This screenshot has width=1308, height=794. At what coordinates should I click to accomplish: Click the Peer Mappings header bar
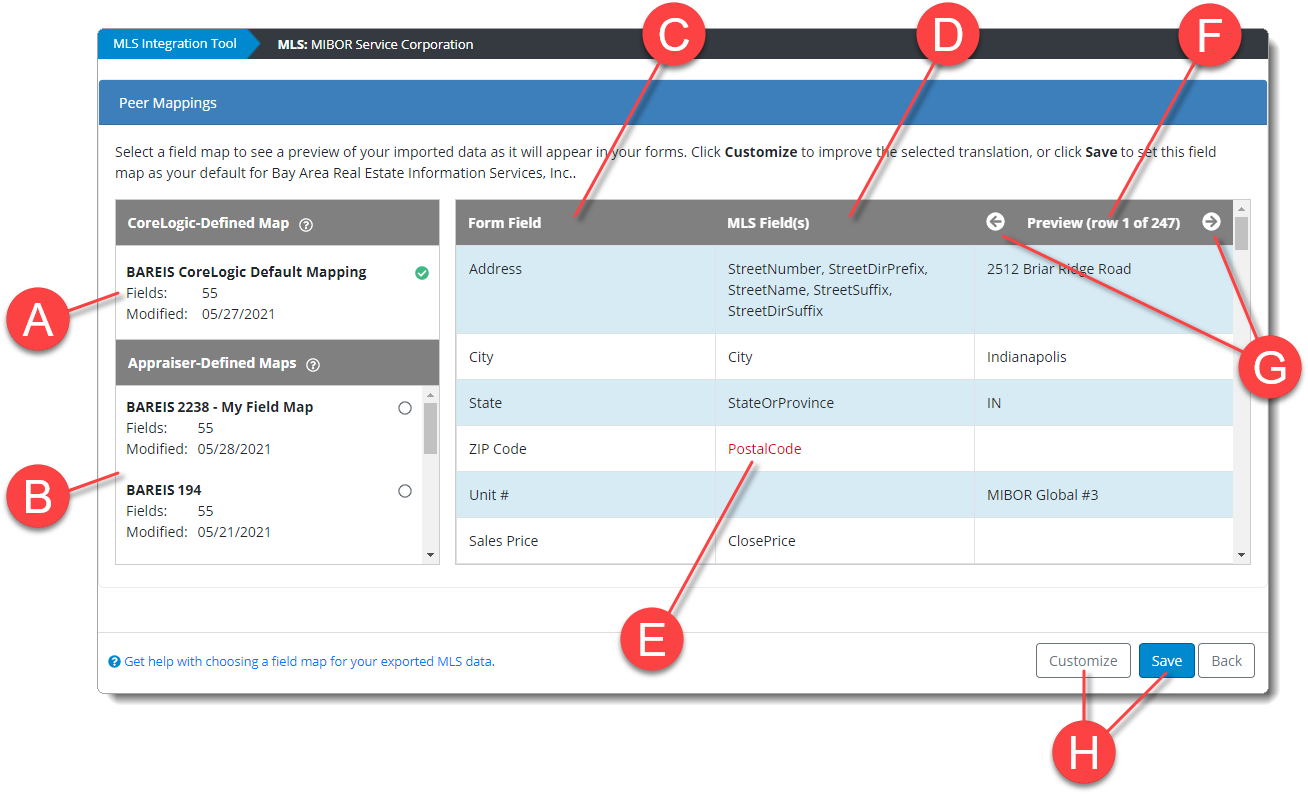(x=682, y=103)
